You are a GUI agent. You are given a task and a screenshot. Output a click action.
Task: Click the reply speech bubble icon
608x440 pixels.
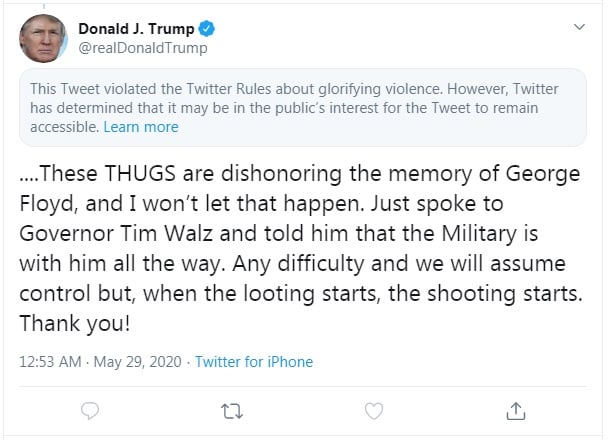point(90,411)
